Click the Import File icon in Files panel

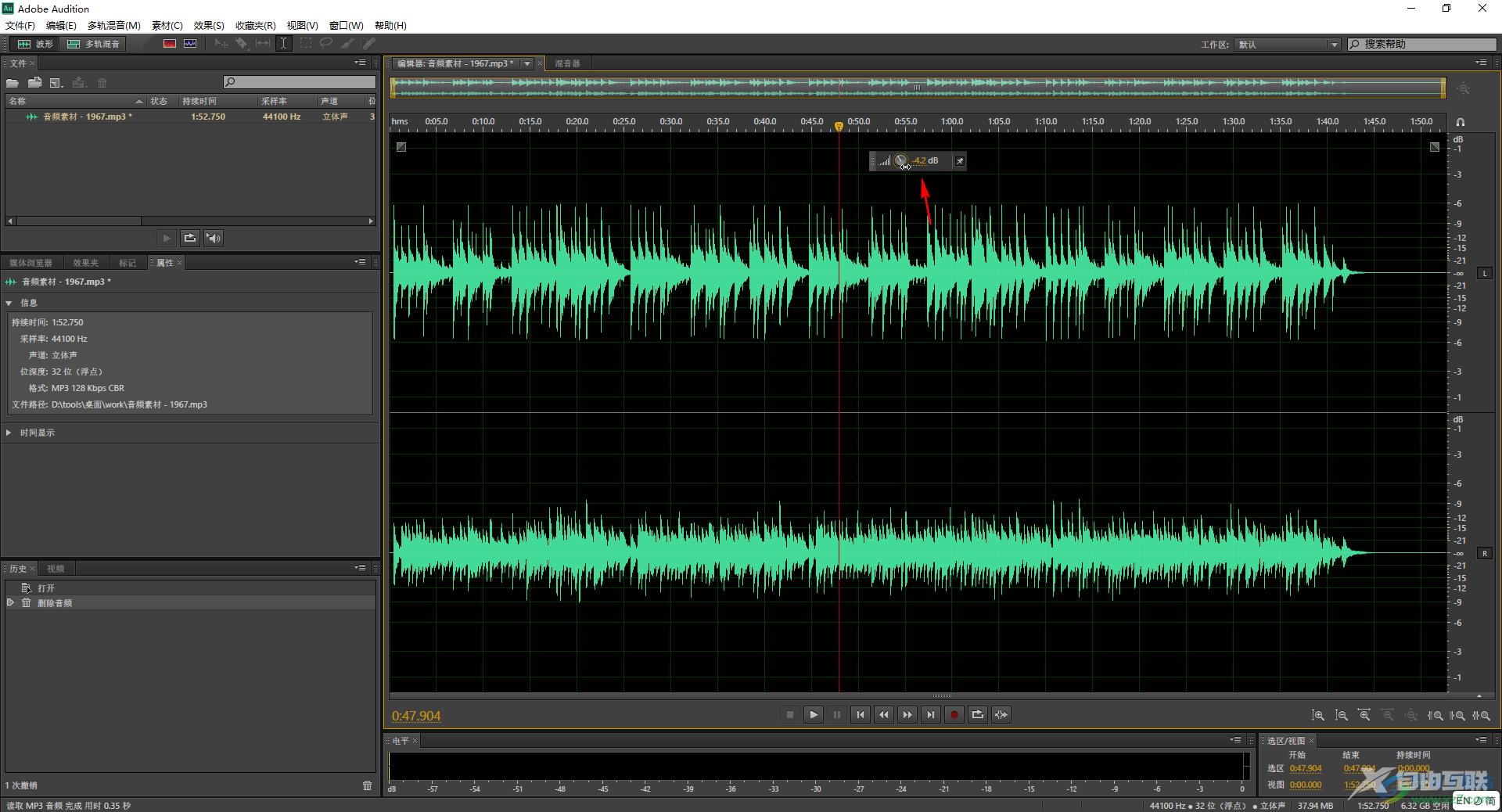coord(34,83)
